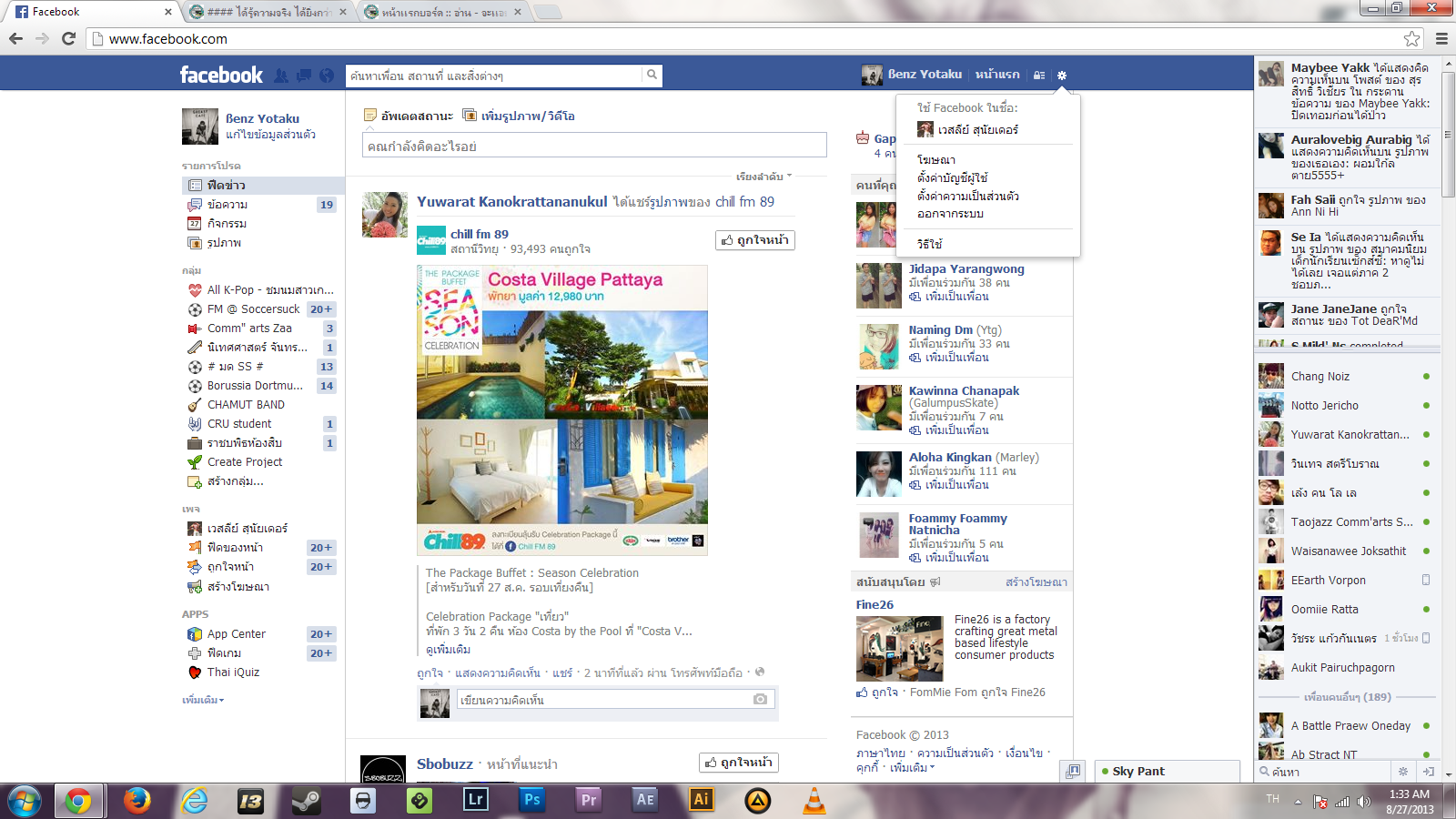Open Yuwarat Kanokrattananukul's profile from post

[x=511, y=202]
